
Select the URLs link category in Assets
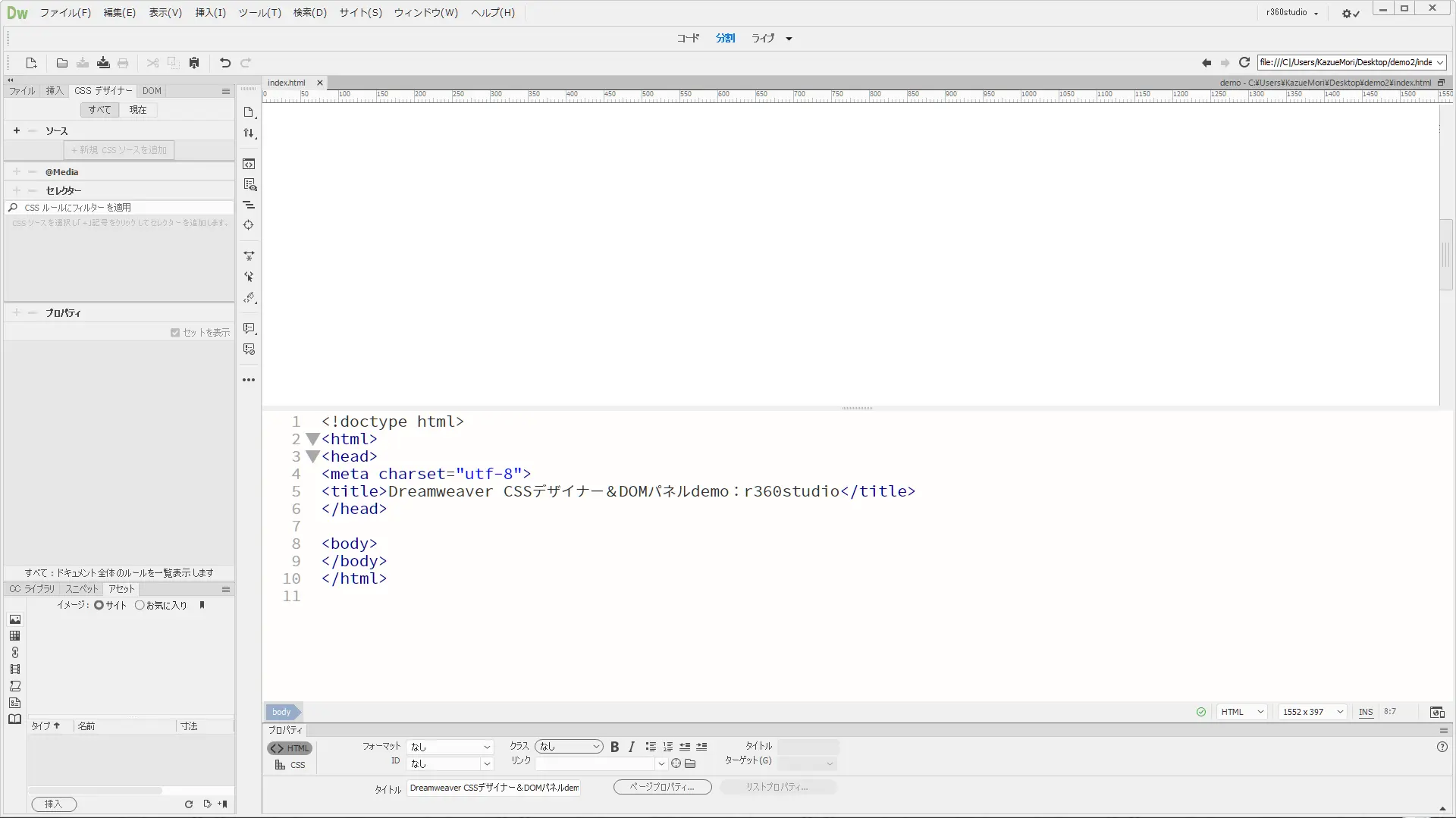point(14,653)
